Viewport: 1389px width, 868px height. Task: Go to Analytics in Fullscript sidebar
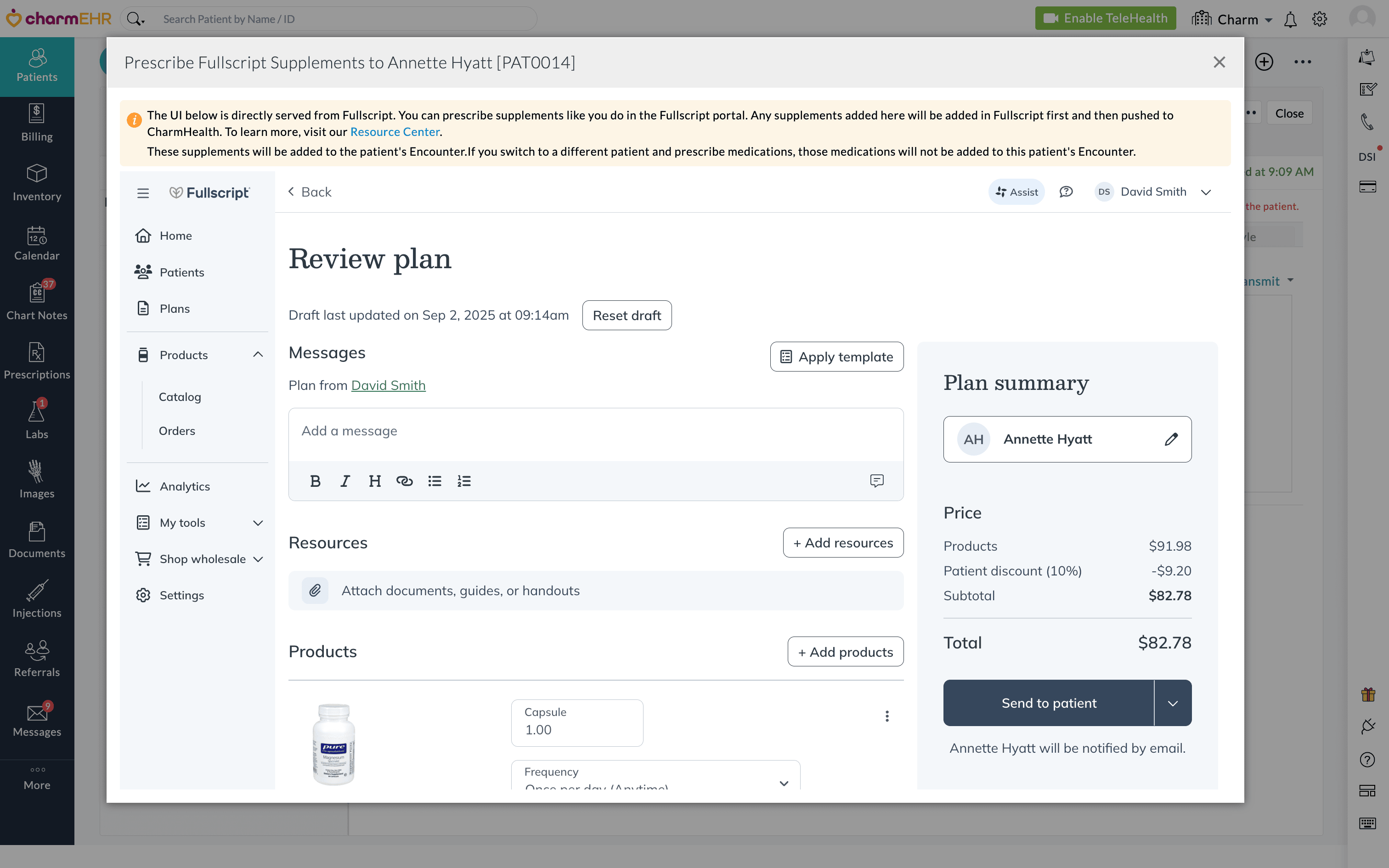pyautogui.click(x=185, y=486)
